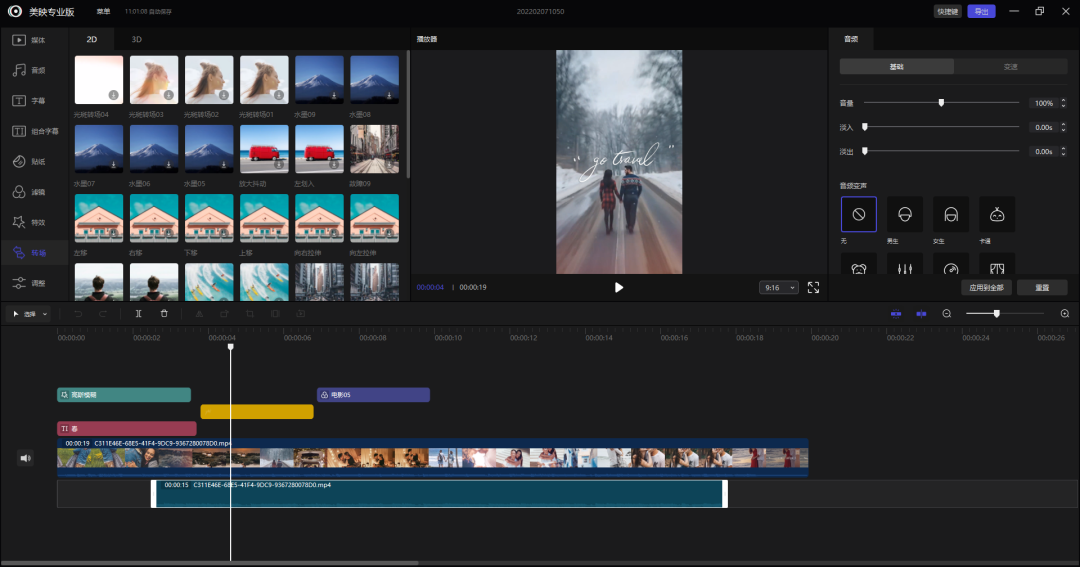Open the 菜单 menu in title bar
Viewport: 1080px width, 567px height.
[103, 12]
